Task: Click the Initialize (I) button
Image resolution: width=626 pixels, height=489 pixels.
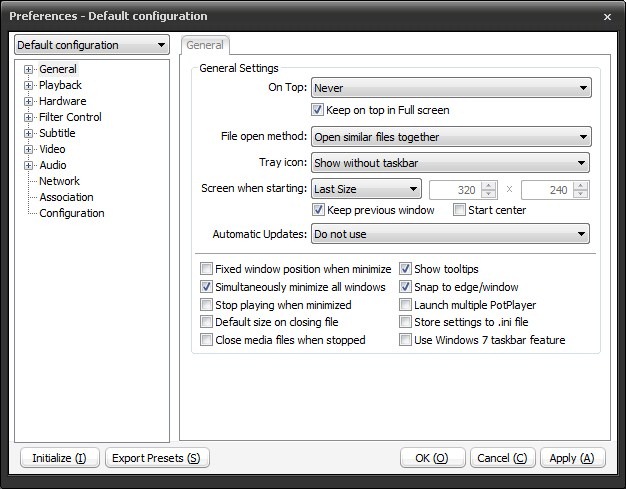Action: [59, 457]
